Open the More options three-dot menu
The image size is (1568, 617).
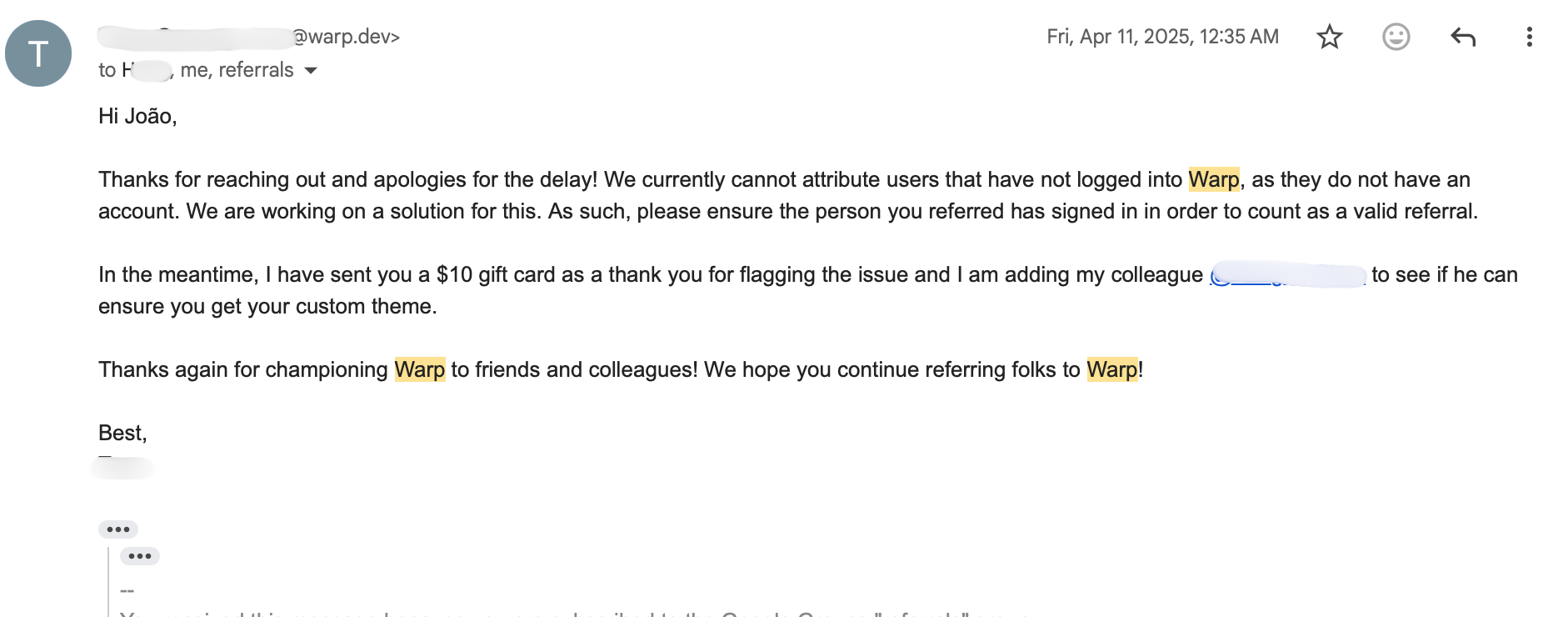coord(1529,37)
